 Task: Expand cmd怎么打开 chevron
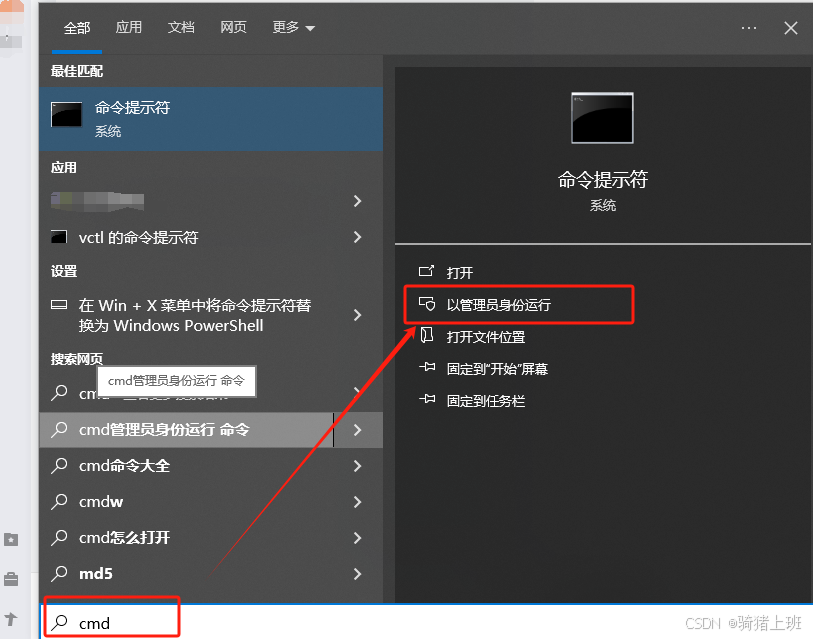[x=357, y=538]
